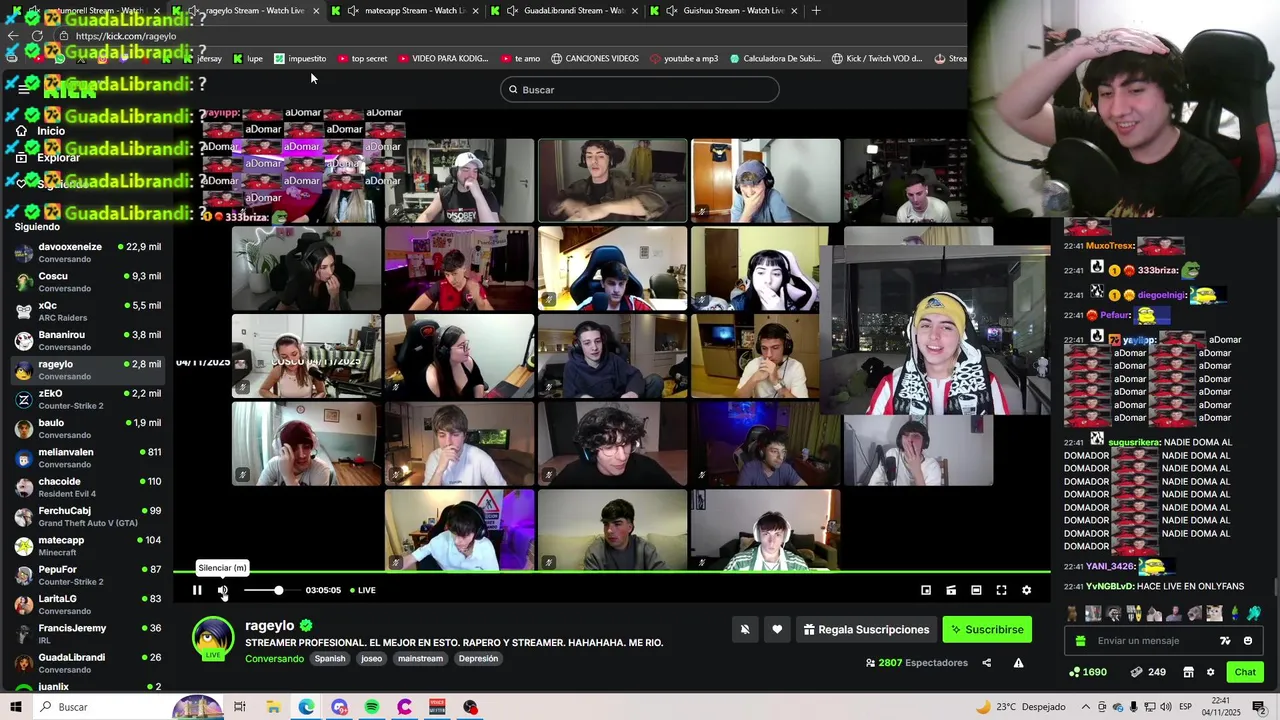Screen dimensions: 1280x720
Task: Mute the stream with the speaker icon
Action: [x=223, y=590]
